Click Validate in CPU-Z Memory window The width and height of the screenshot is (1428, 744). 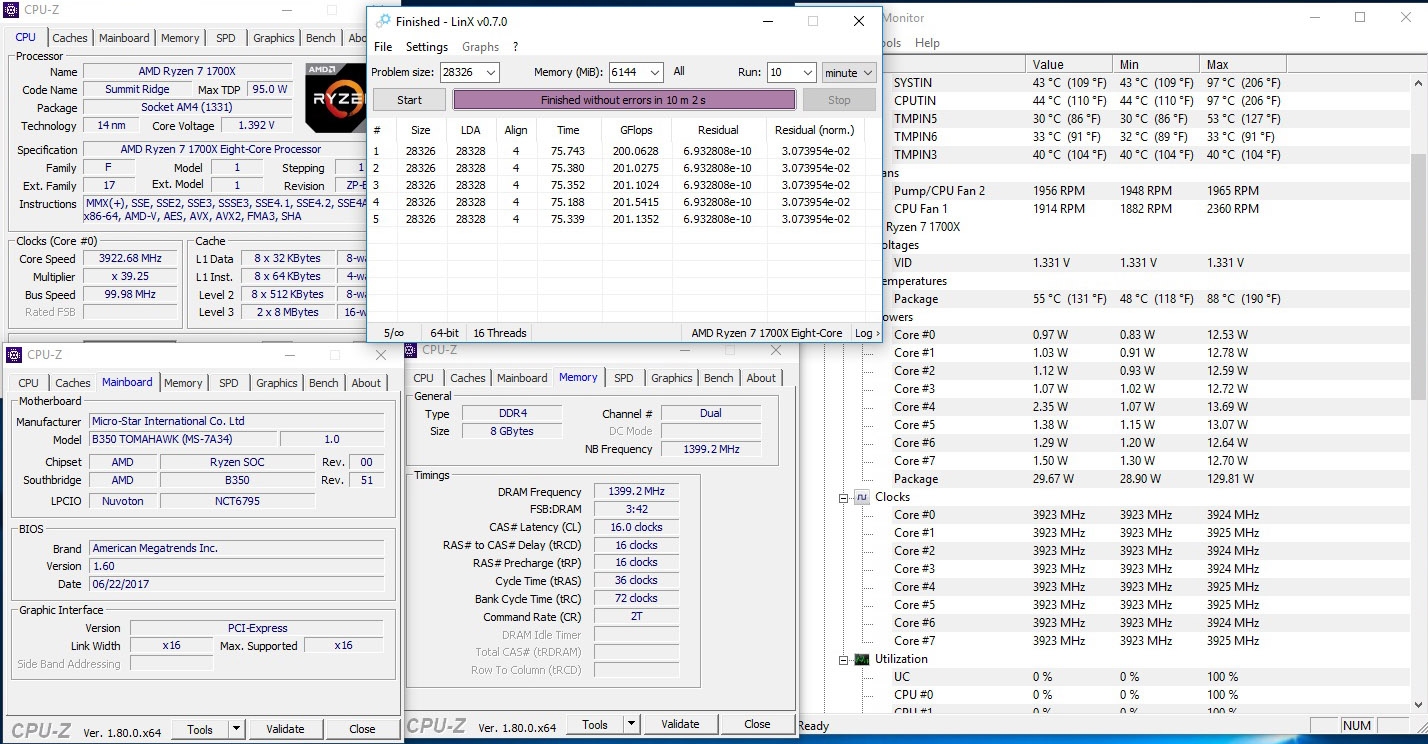(x=680, y=724)
